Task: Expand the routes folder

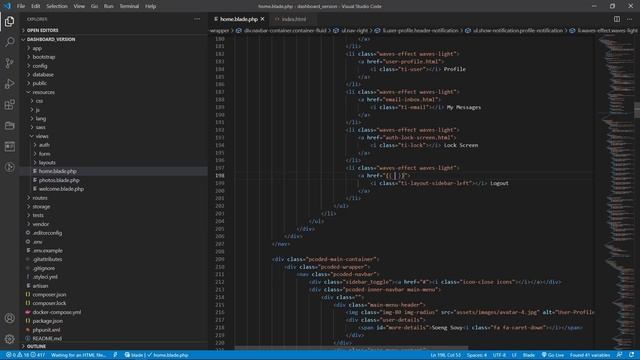Action: [x=40, y=198]
